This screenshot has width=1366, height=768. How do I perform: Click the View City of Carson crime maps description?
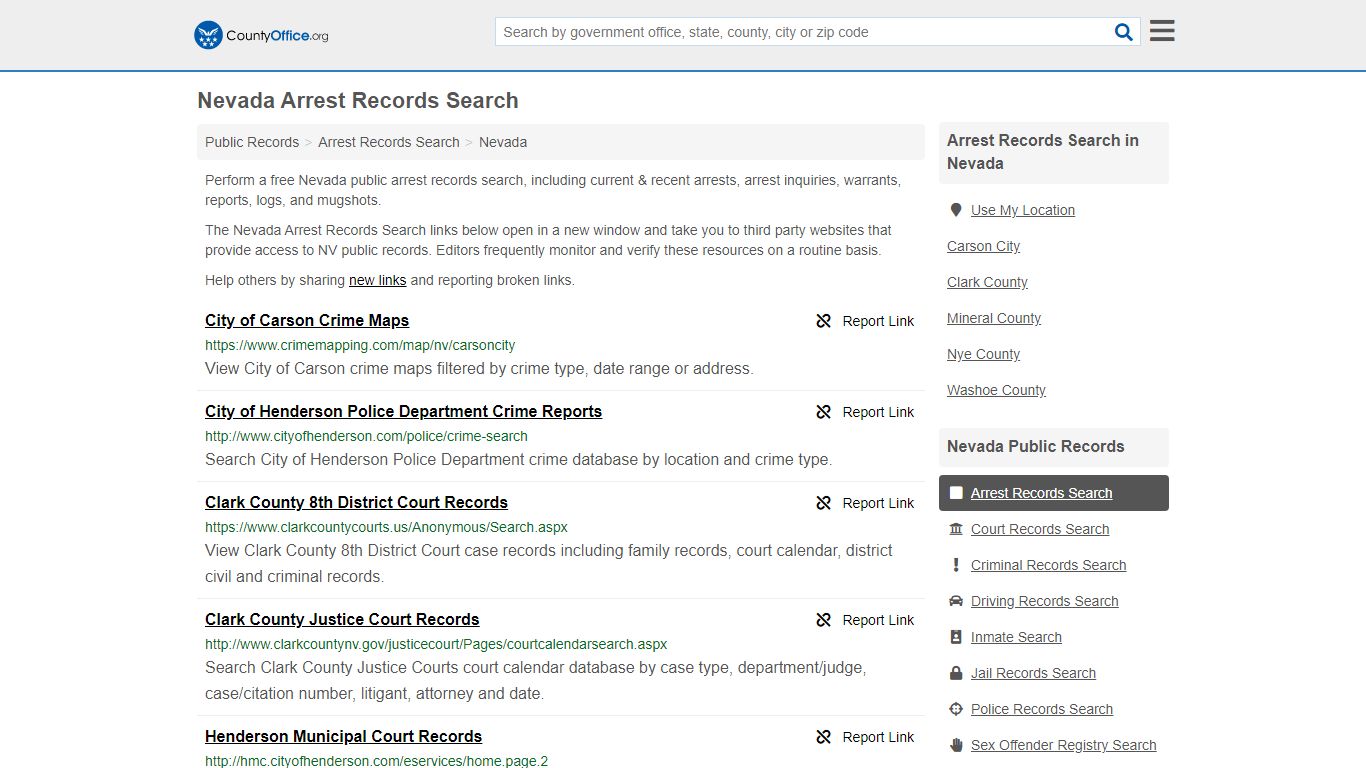pos(479,368)
